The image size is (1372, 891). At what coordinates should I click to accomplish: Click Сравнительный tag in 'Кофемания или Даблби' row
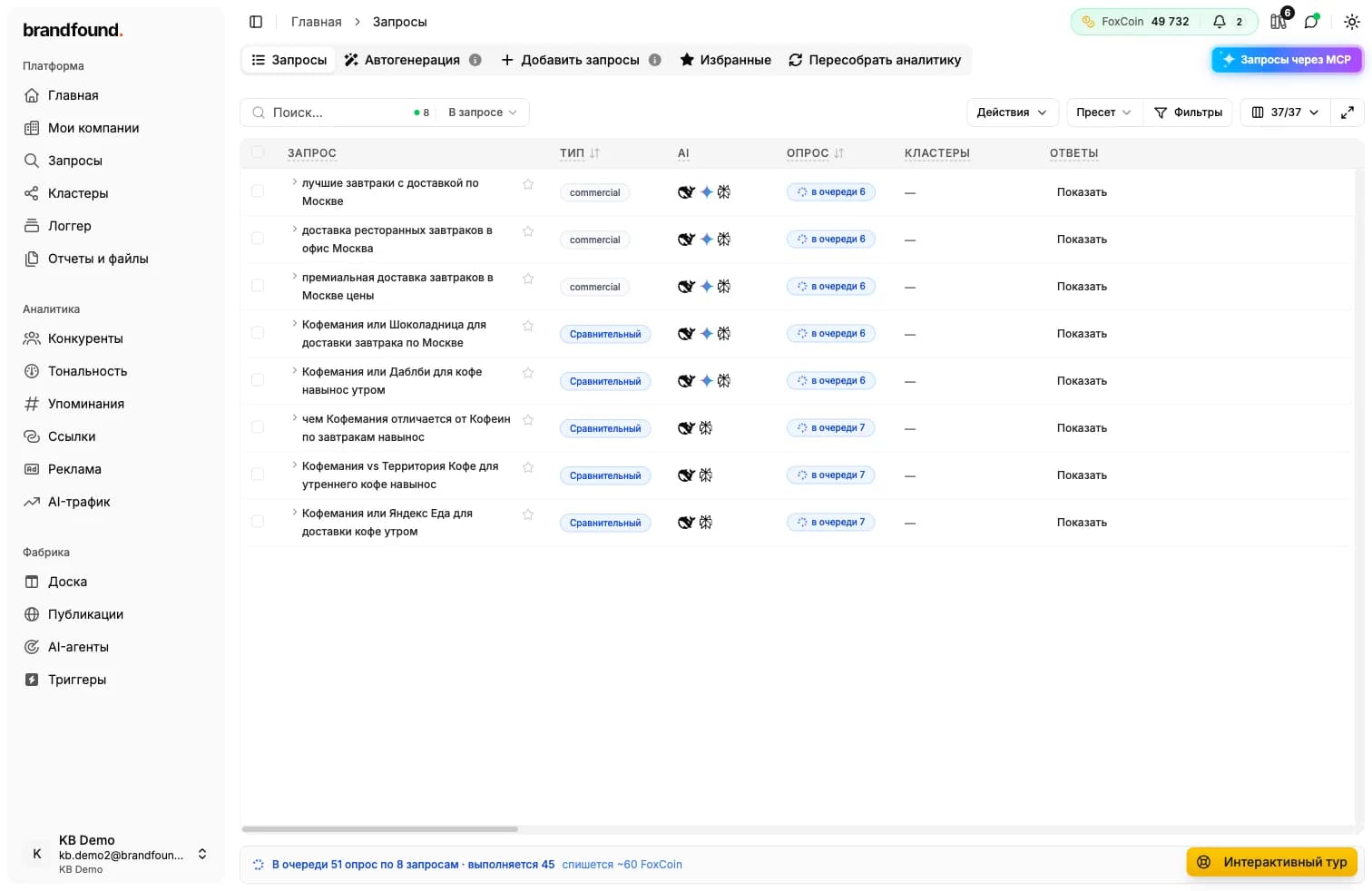605,381
